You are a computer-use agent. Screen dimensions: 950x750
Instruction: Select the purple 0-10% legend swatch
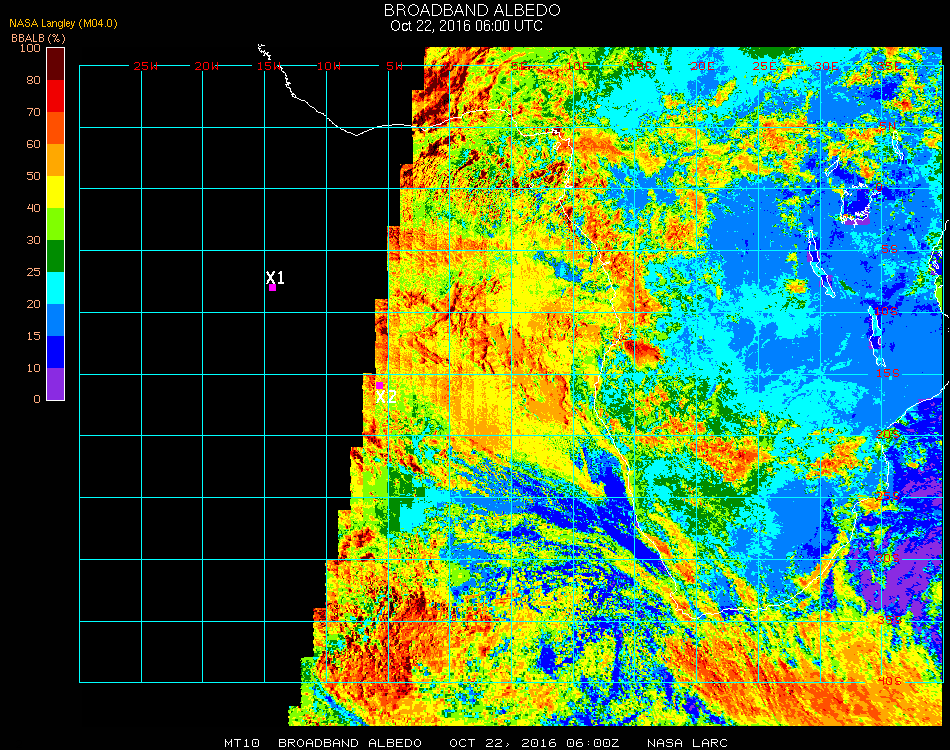pos(55,383)
